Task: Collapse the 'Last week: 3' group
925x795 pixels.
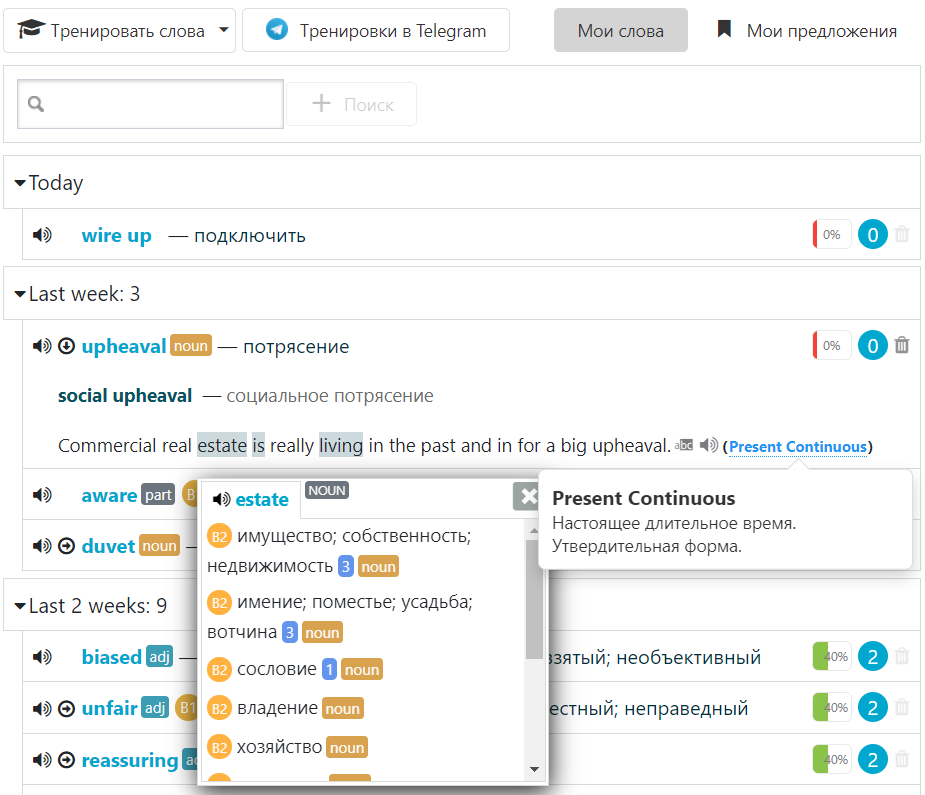Action: pos(20,294)
